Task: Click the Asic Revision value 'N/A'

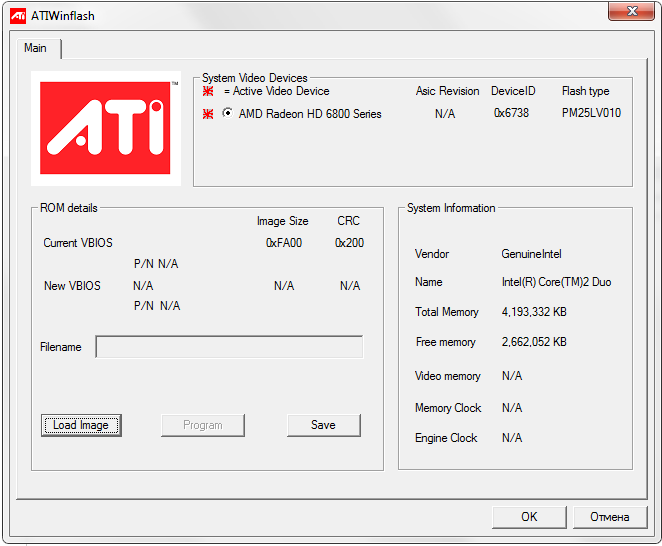Action: point(445,114)
